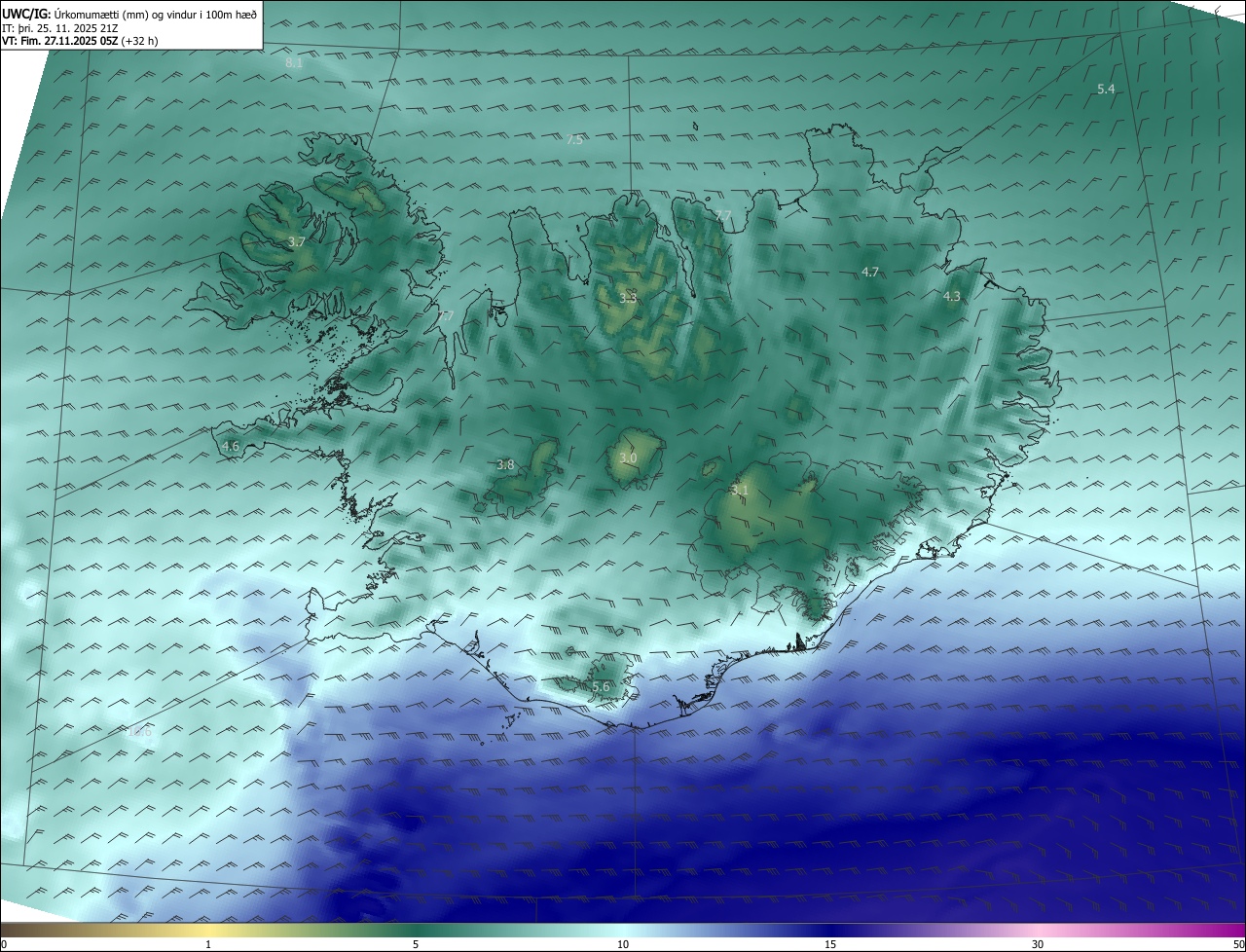
Task: Click the 3.8 value label on the map
Action: (505, 465)
